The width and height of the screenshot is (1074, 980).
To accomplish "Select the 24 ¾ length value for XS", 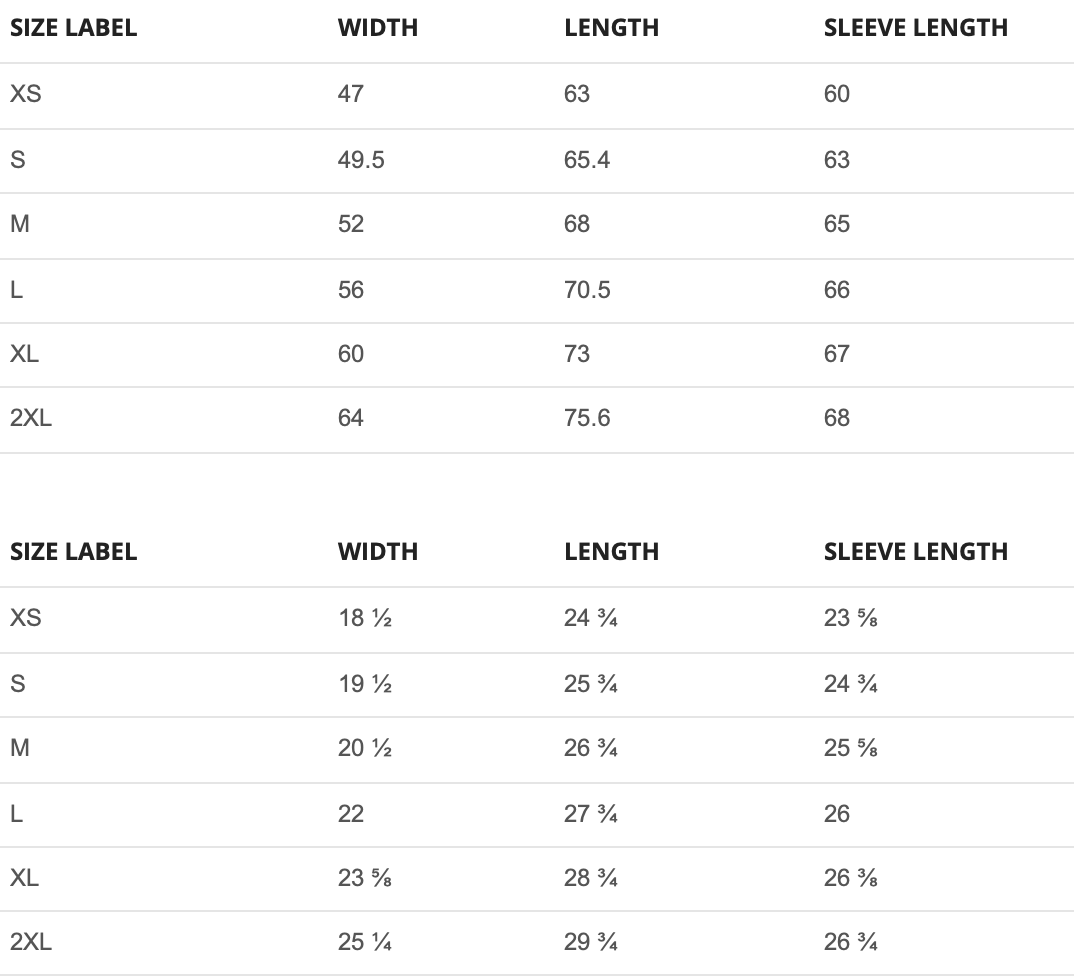I will pyautogui.click(x=591, y=618).
